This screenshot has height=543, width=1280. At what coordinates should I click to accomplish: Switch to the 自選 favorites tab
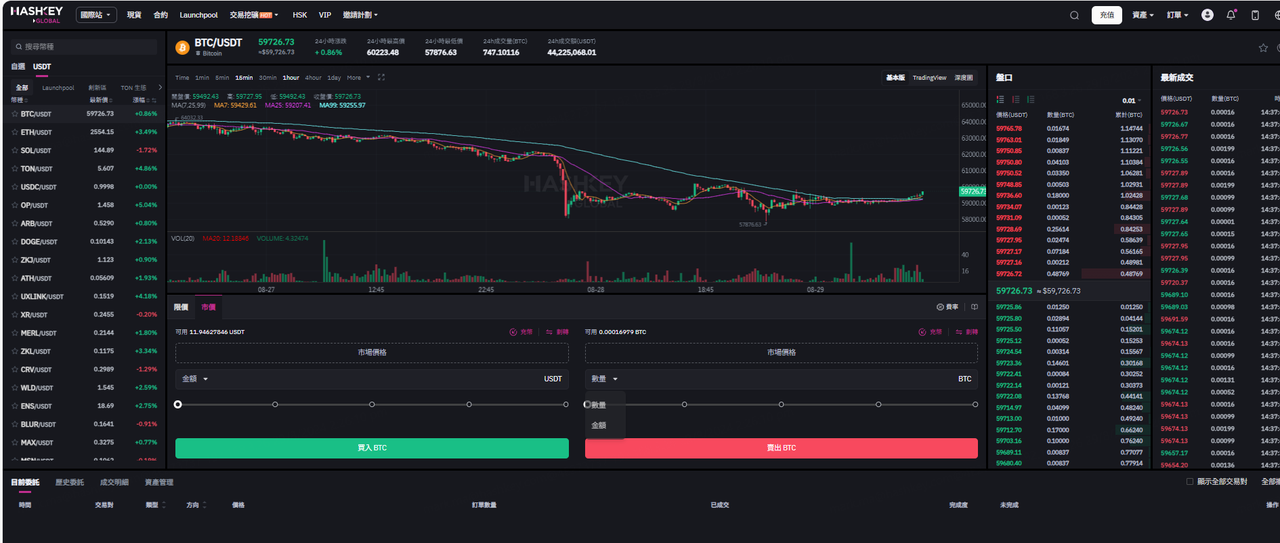click(x=18, y=66)
